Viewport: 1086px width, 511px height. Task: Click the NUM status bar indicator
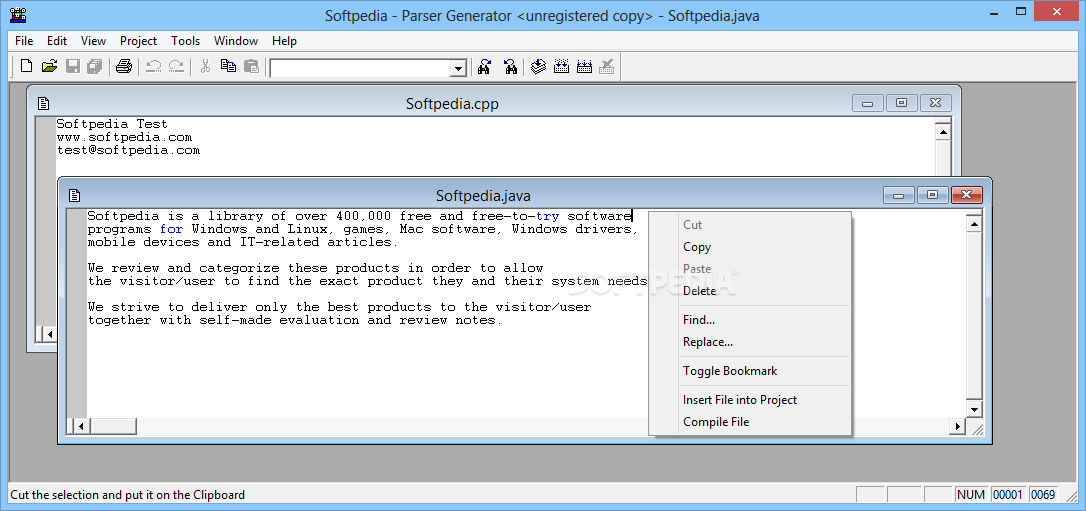(x=970, y=494)
